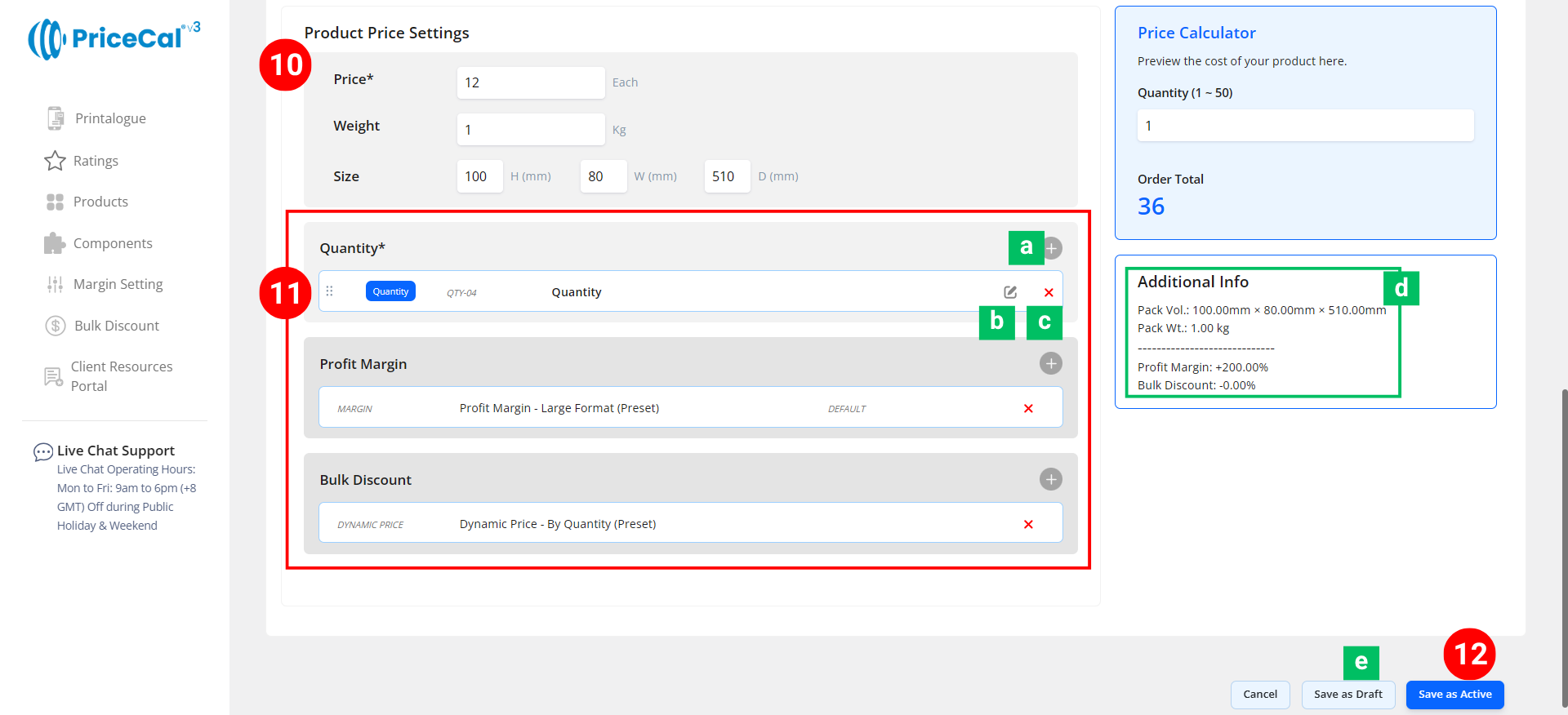Focus the Price input field
This screenshot has height=715, width=1568.
(530, 82)
